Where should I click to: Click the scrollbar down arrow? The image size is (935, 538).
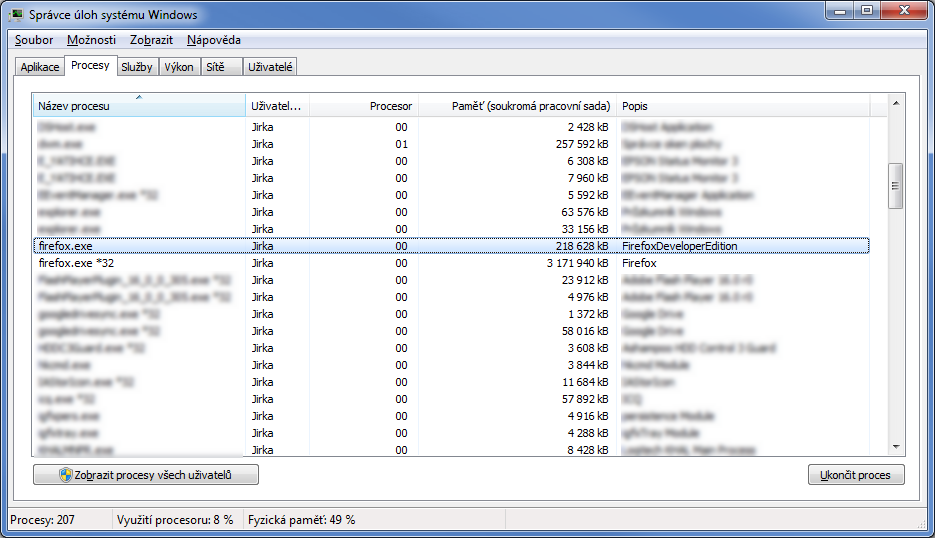[896, 448]
